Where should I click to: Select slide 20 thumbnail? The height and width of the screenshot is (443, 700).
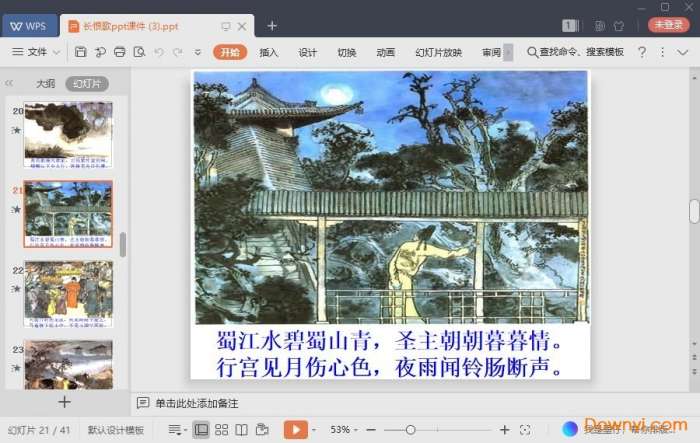pyautogui.click(x=68, y=134)
